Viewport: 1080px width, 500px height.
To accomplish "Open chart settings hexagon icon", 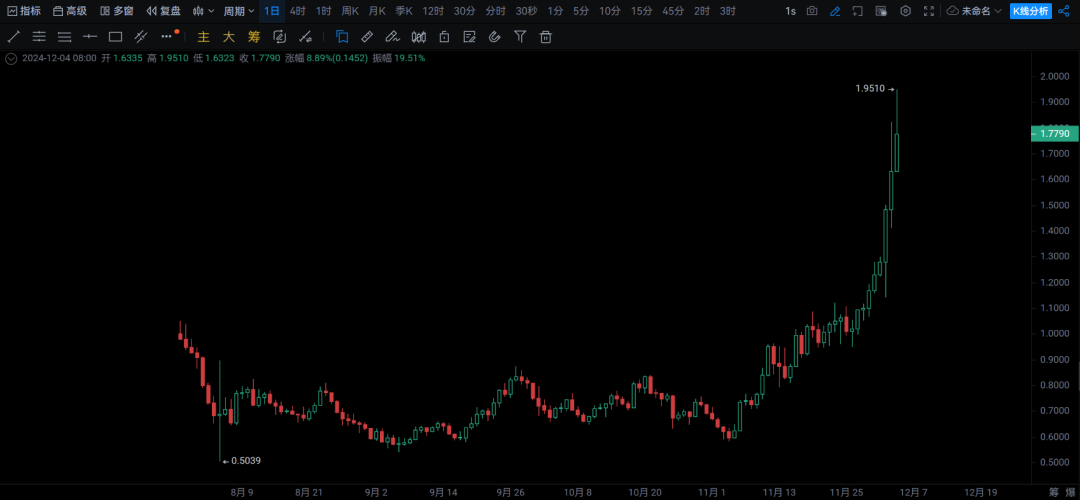I will point(905,11).
